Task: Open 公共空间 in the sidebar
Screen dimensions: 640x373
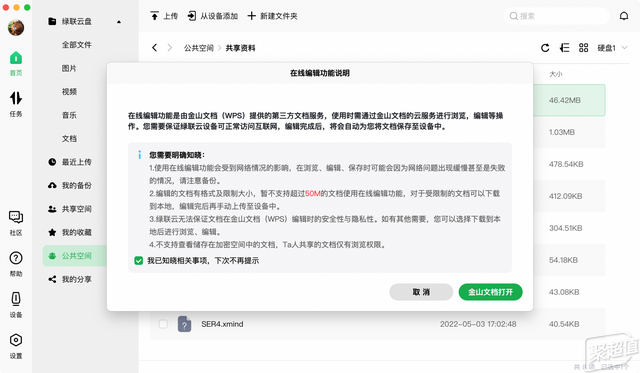Action: [75, 256]
